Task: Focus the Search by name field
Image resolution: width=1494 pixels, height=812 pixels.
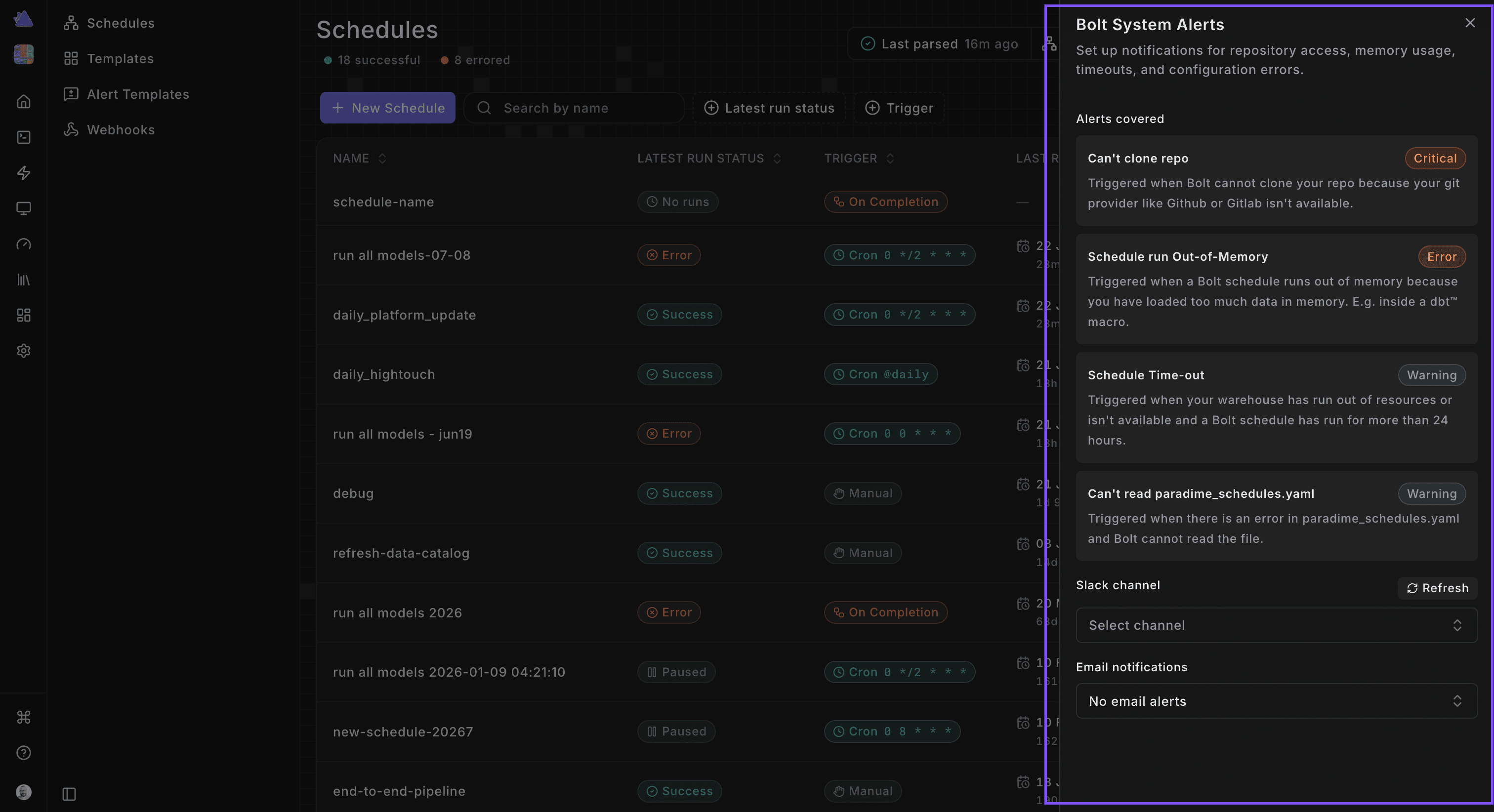Action: [x=574, y=108]
